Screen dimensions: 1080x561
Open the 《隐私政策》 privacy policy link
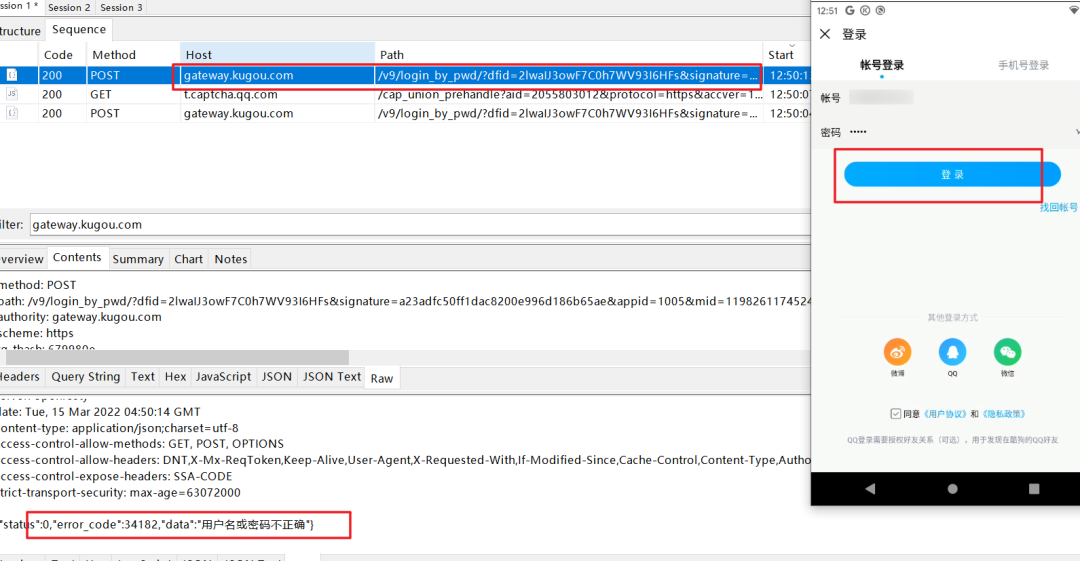(x=1004, y=414)
